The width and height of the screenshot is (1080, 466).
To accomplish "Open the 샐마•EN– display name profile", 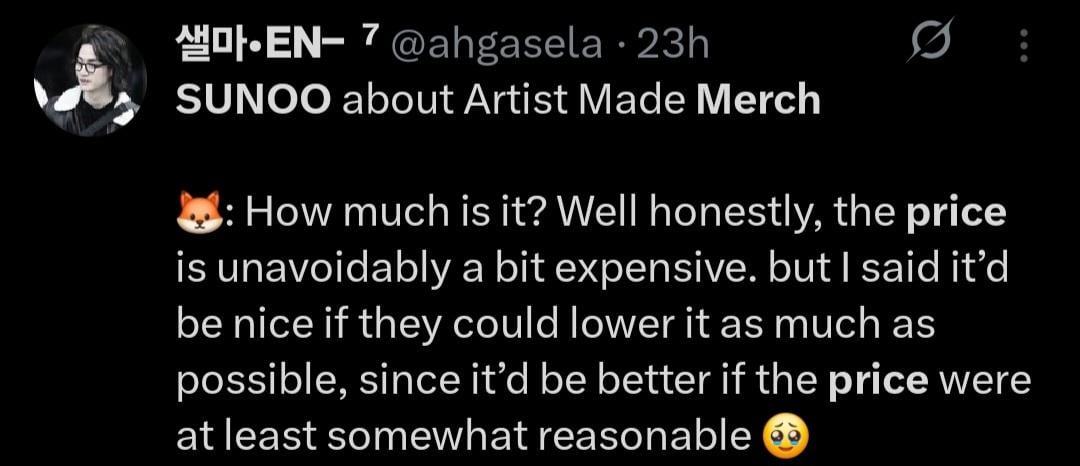I will coord(252,45).
